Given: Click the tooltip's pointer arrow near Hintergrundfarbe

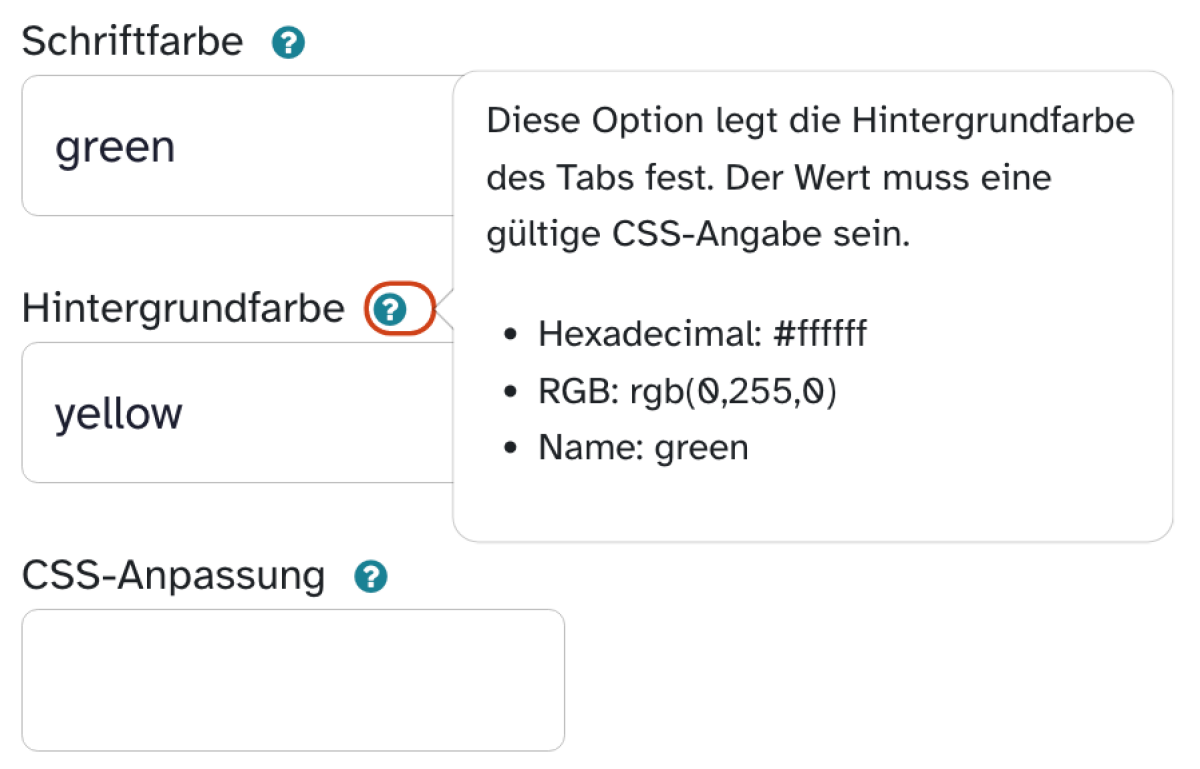Looking at the screenshot, I should tap(446, 310).
